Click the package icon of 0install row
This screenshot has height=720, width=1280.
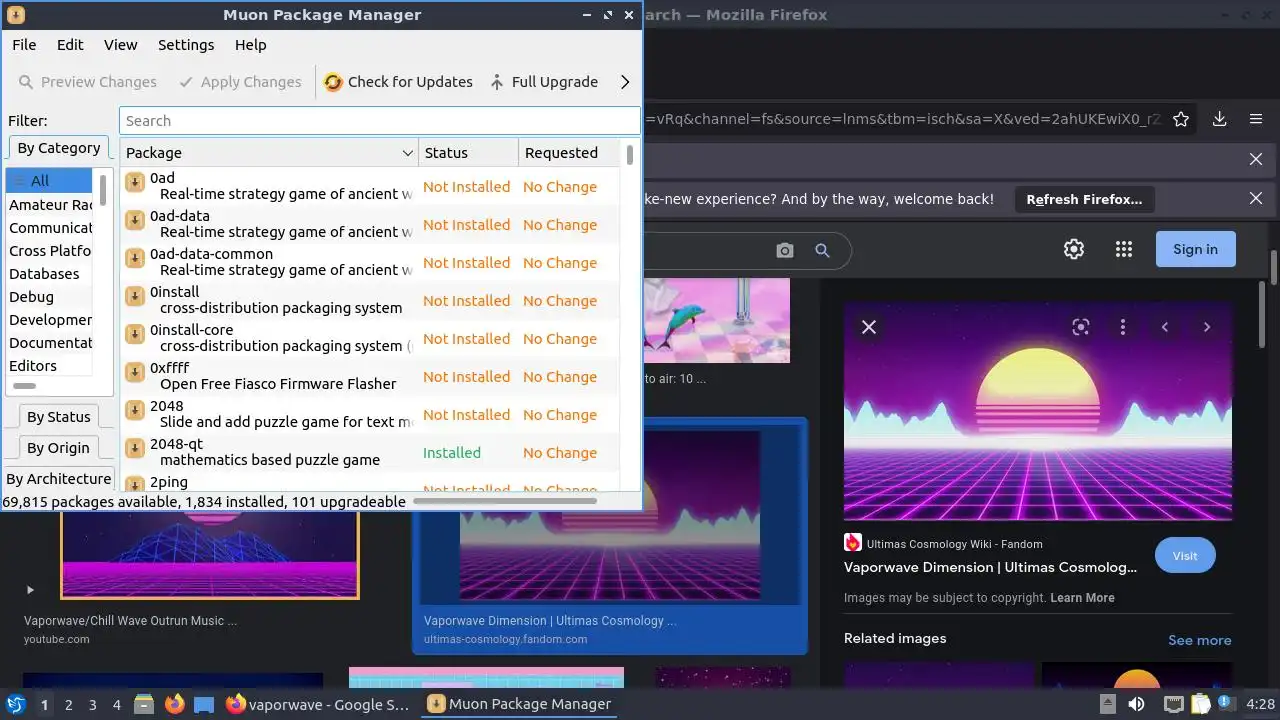[x=134, y=296]
